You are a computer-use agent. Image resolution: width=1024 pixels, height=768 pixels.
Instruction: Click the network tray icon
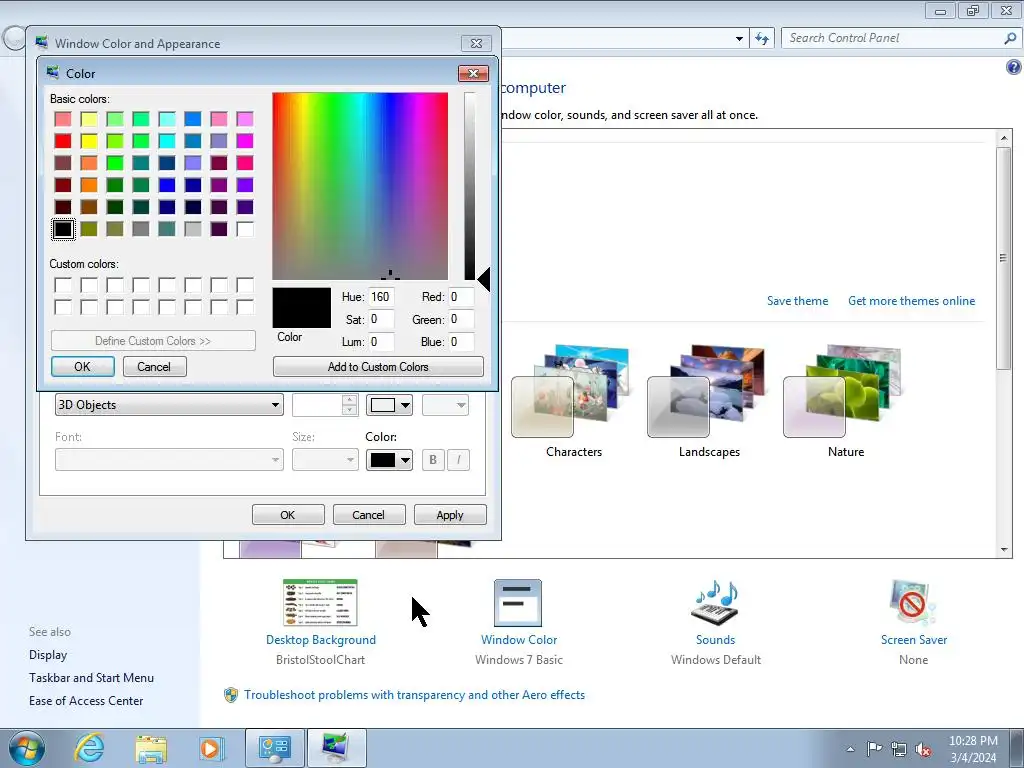point(899,749)
